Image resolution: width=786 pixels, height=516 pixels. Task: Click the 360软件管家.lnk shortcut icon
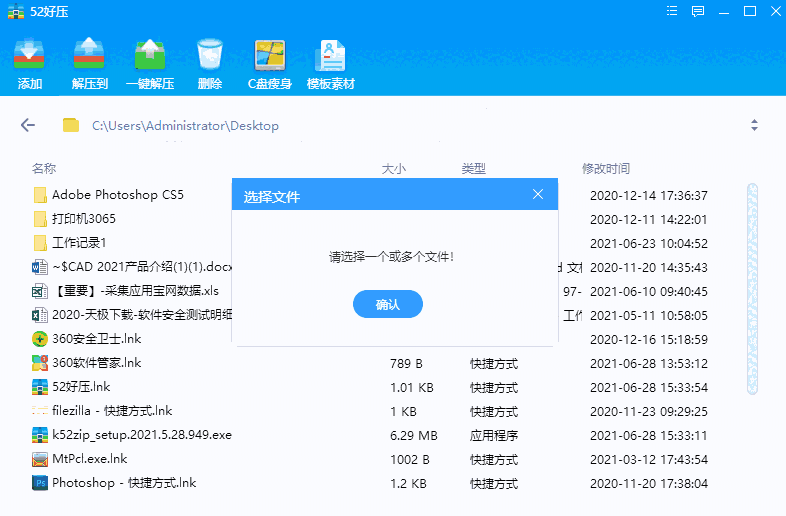tap(40, 363)
